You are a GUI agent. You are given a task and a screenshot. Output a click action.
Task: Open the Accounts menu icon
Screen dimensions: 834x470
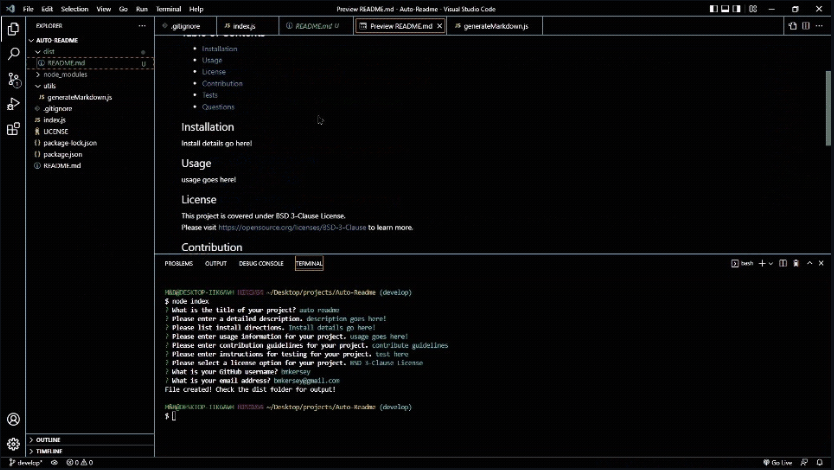click(13, 419)
